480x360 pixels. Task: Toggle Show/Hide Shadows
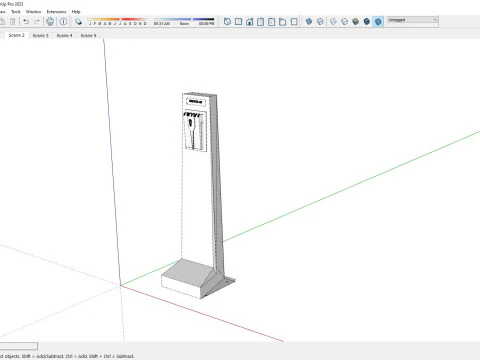click(x=78, y=22)
